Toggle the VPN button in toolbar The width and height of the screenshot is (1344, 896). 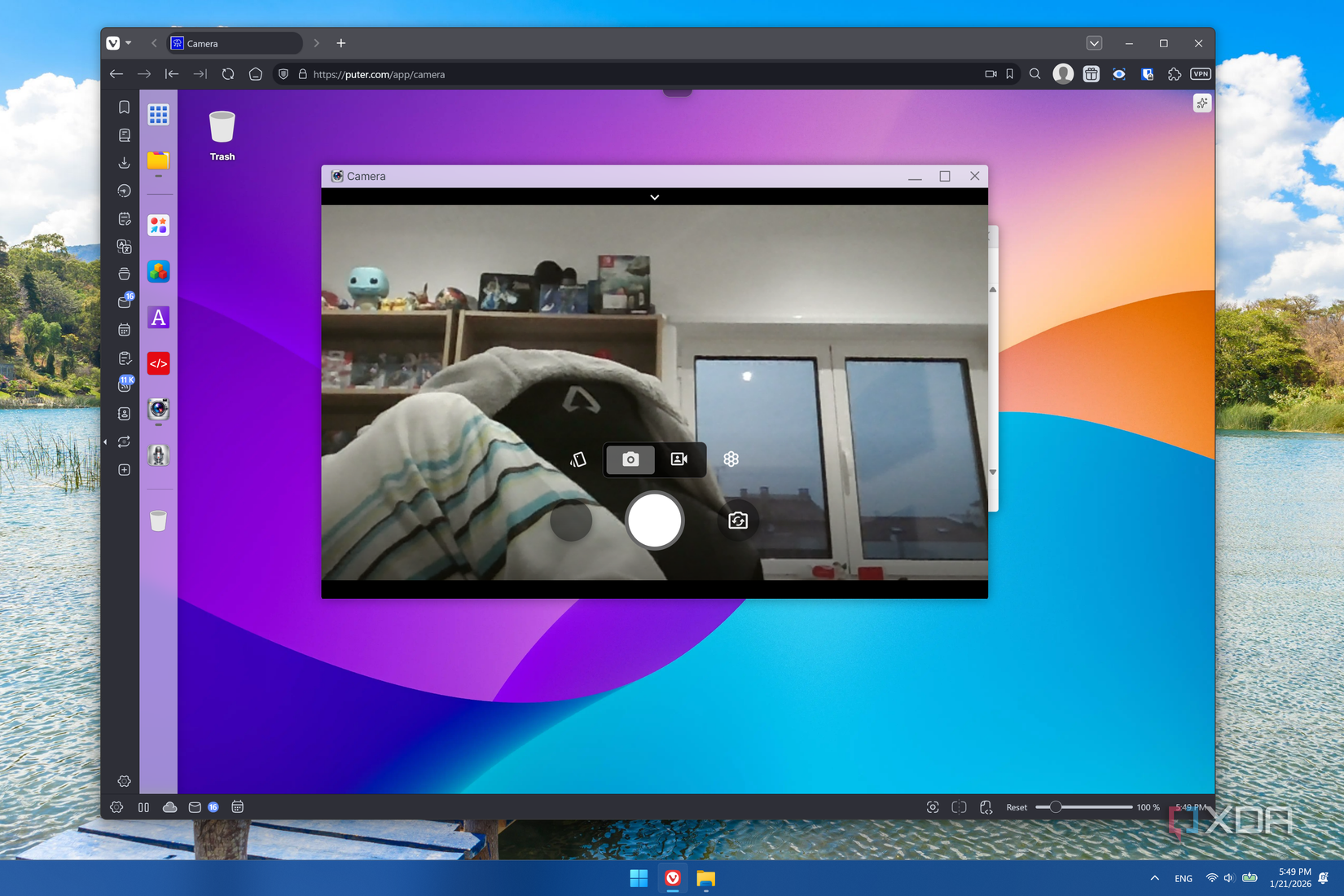1201,74
